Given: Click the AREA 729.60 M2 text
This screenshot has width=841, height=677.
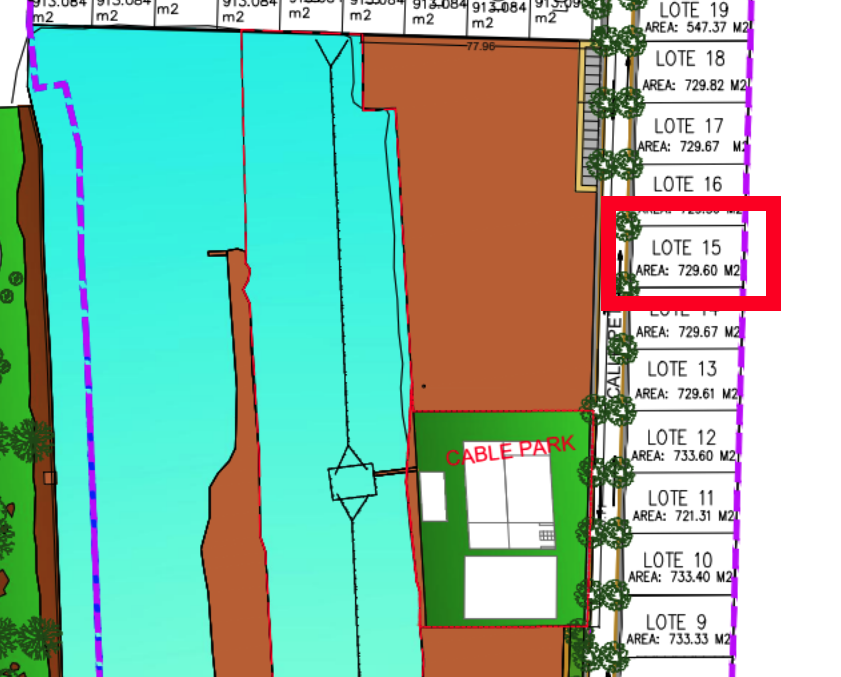Looking at the screenshot, I should pos(688,270).
